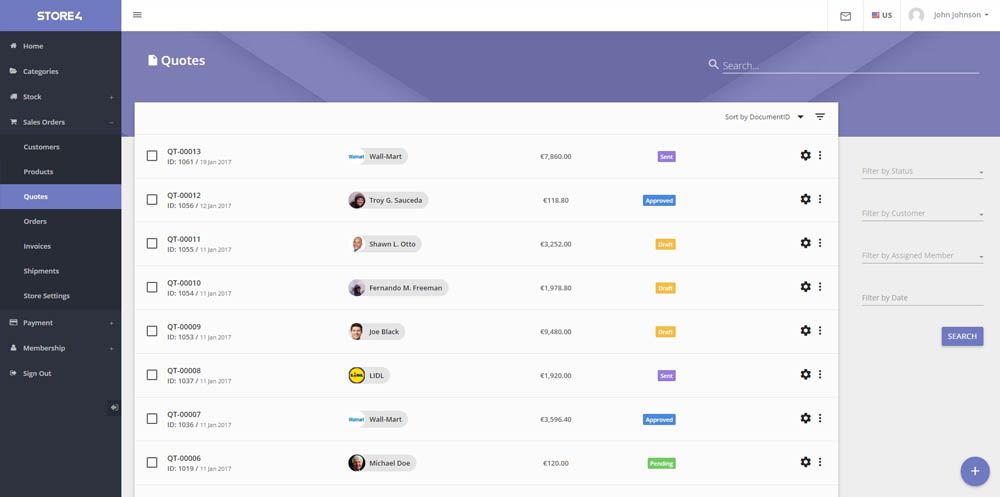Click the LIDL customer chip
This screenshot has height=497, width=1000.
coord(369,375)
